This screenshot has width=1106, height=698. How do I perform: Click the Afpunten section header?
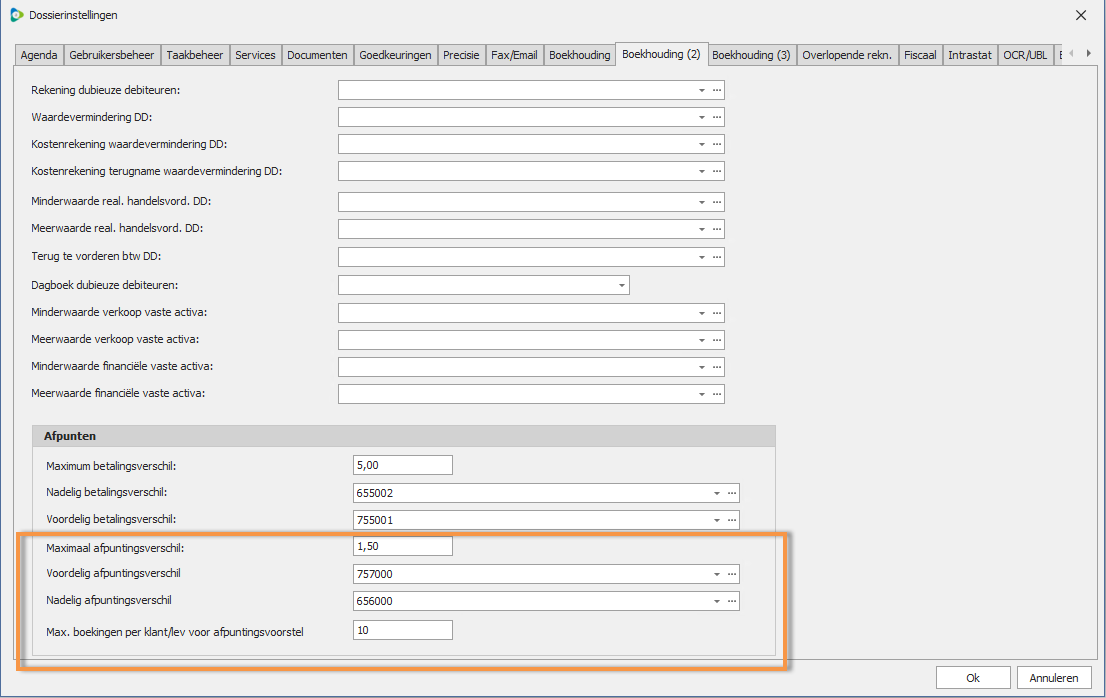pos(403,436)
